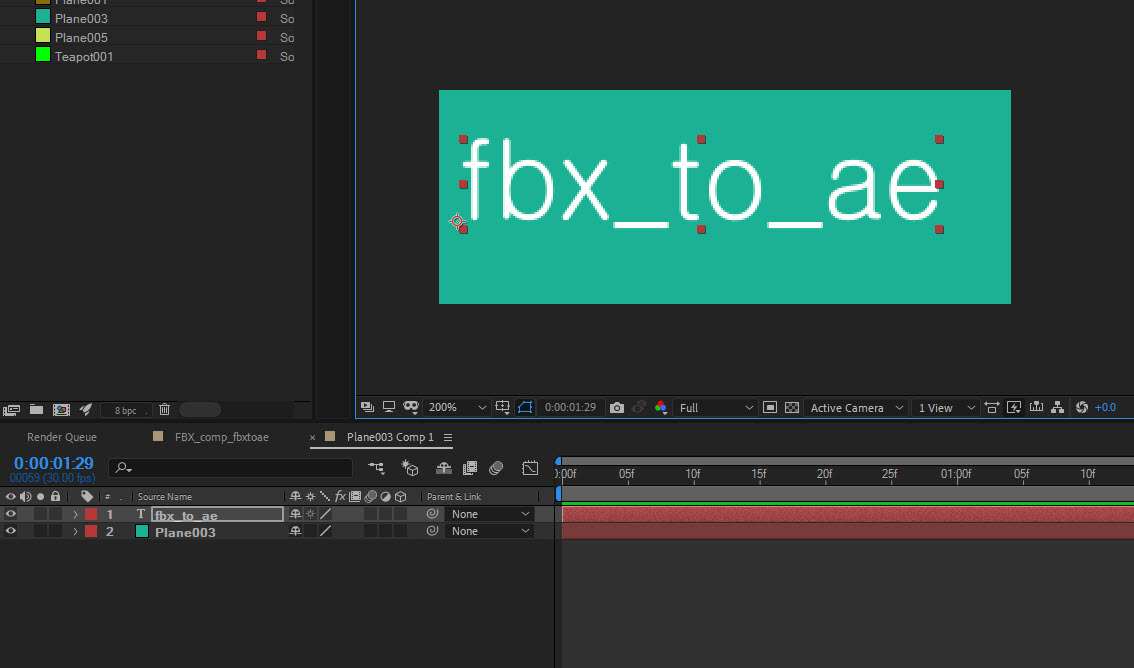Open the Plane003 Comp 1 panel menu
Viewport: 1134px width, 668px height.
pyautogui.click(x=448, y=437)
